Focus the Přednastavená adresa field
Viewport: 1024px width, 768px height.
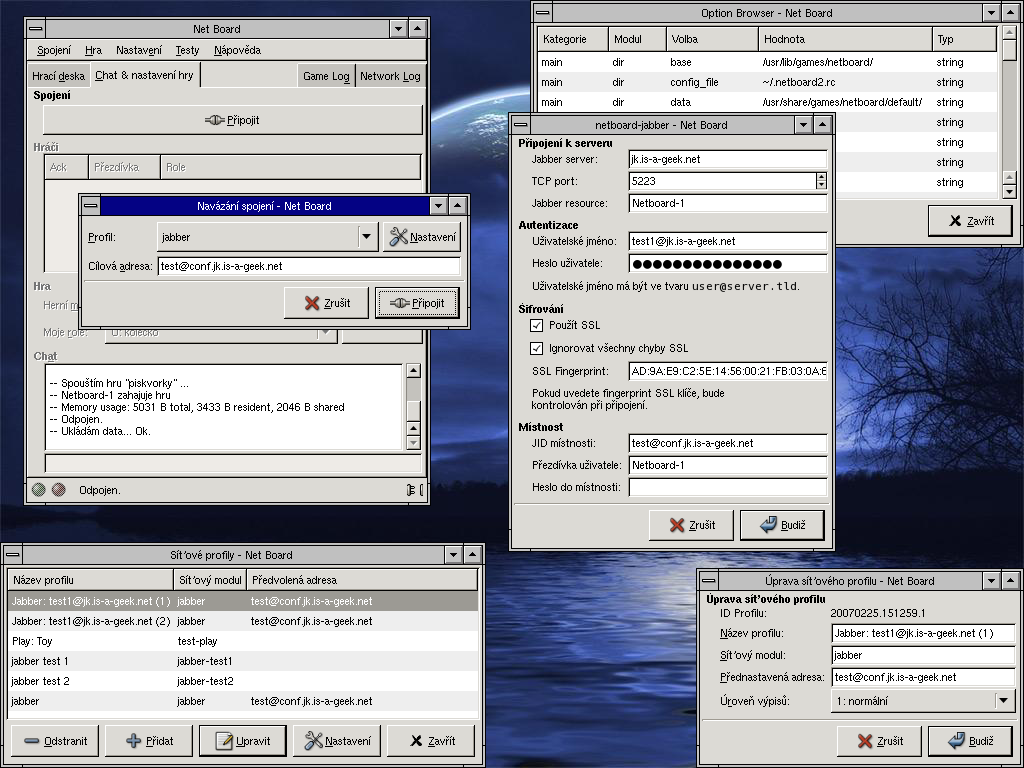click(x=923, y=677)
